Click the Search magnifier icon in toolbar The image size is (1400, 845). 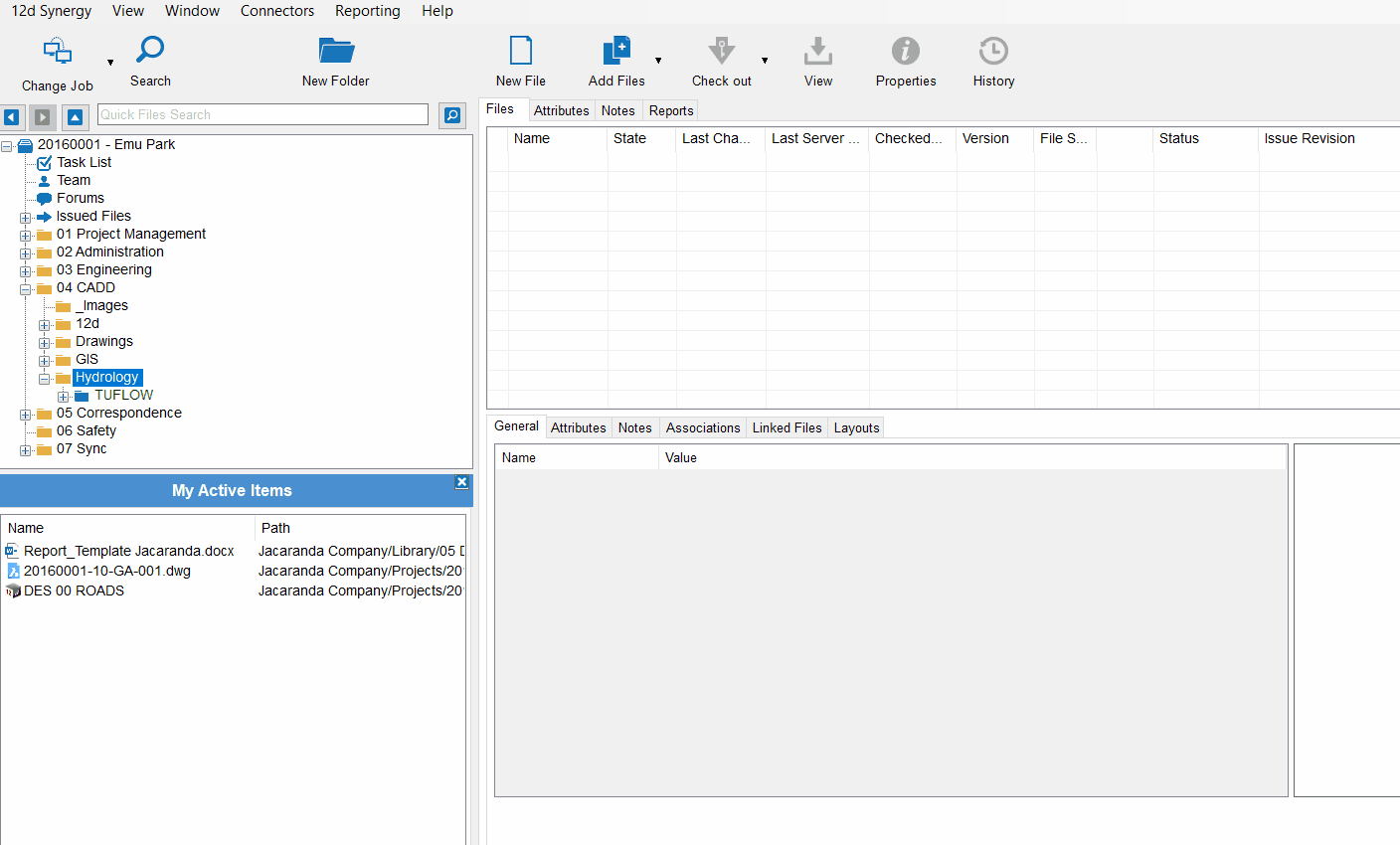coord(151,50)
